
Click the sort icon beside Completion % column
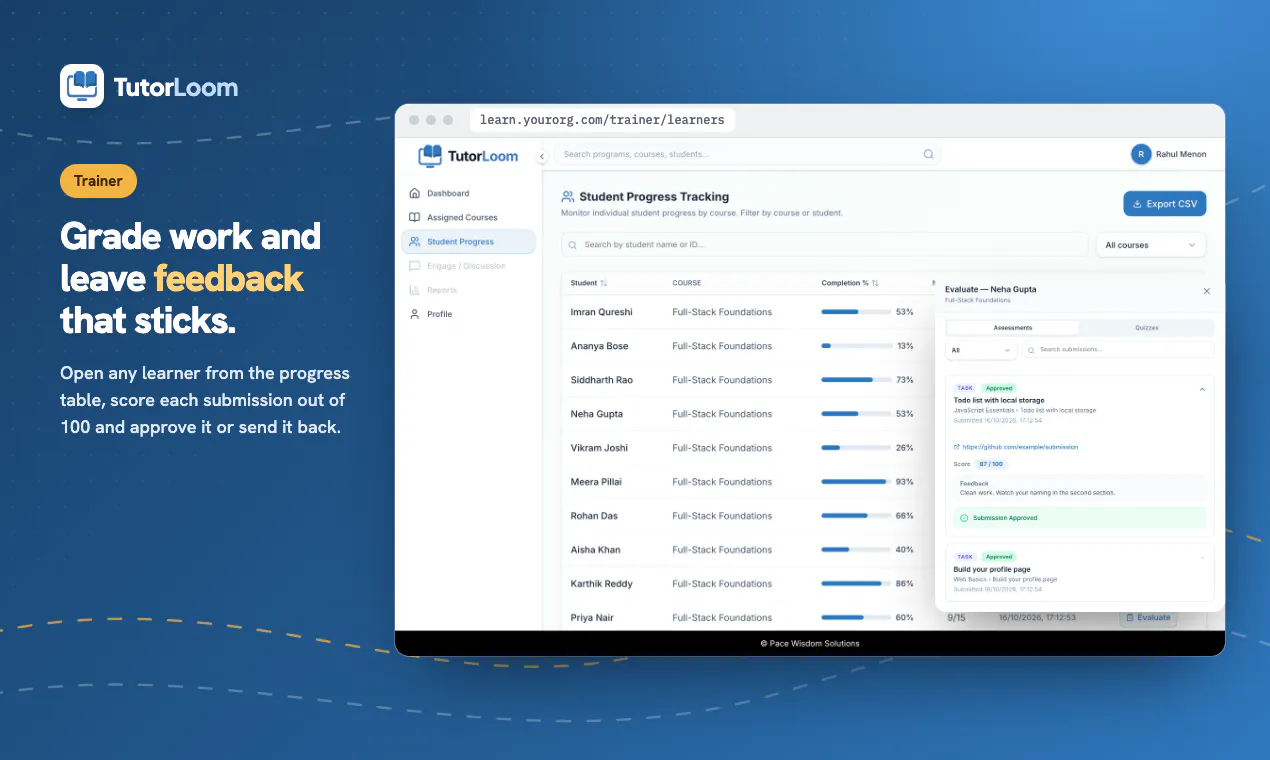click(876, 283)
